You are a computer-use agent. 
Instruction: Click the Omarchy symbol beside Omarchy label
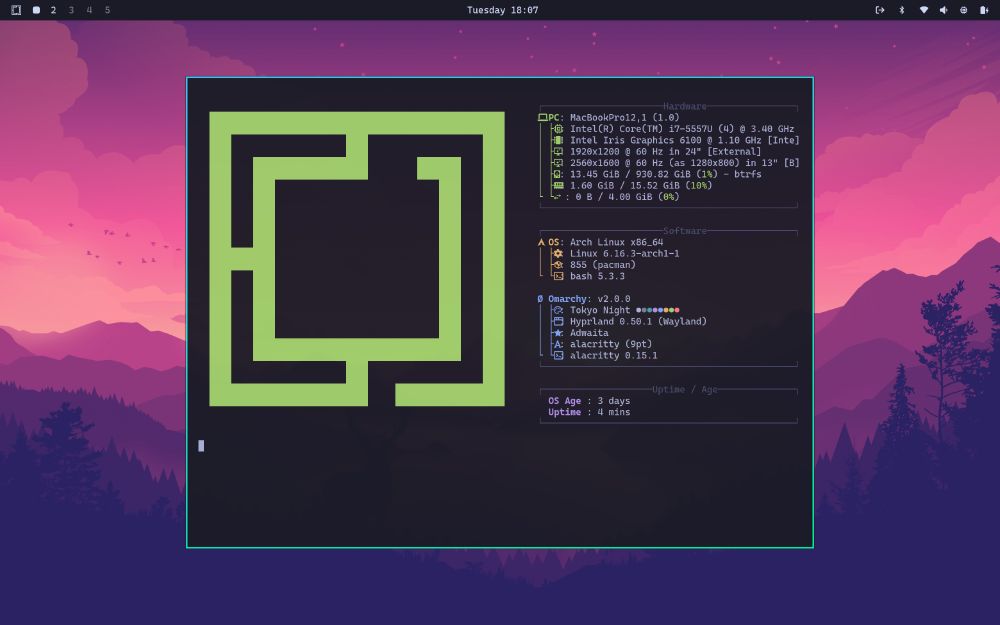541,299
